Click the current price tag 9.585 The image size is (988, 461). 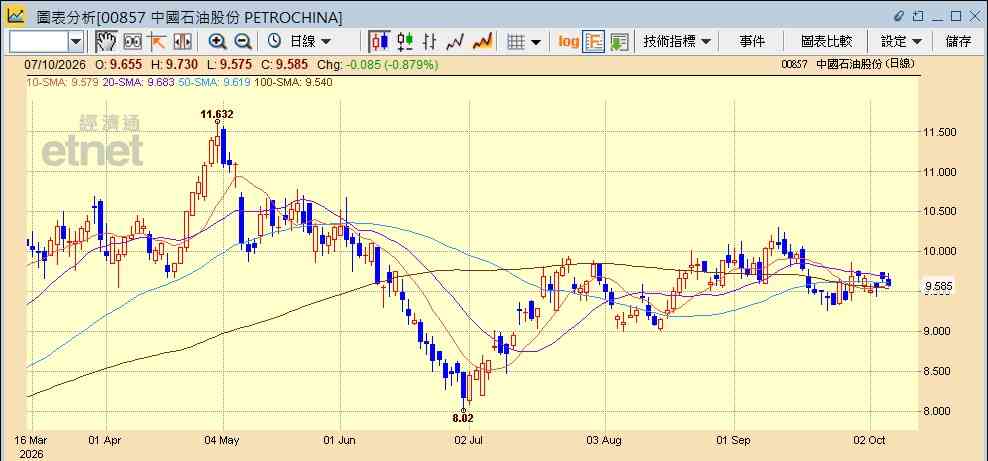[938, 287]
